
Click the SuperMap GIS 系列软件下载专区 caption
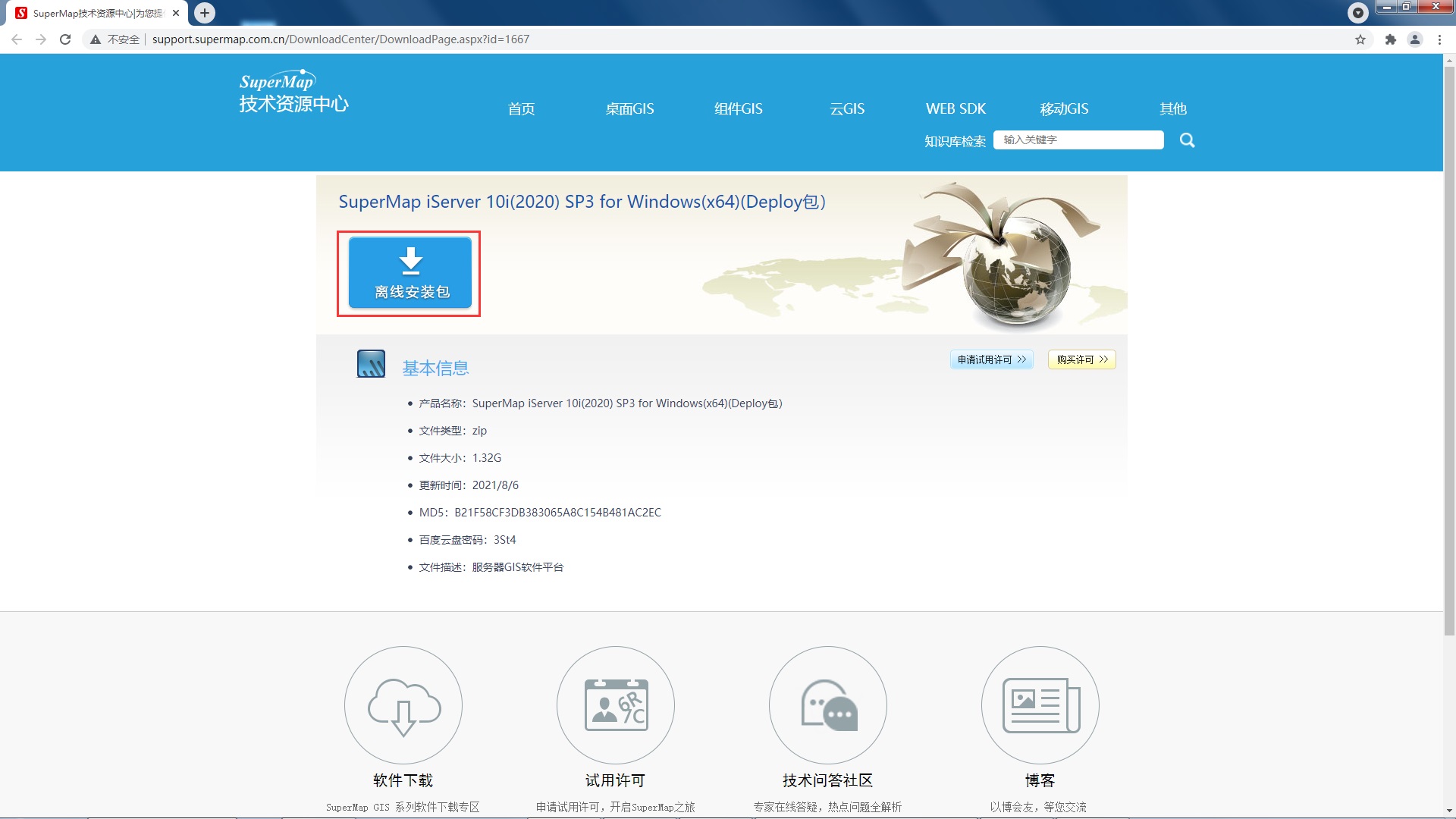click(403, 807)
